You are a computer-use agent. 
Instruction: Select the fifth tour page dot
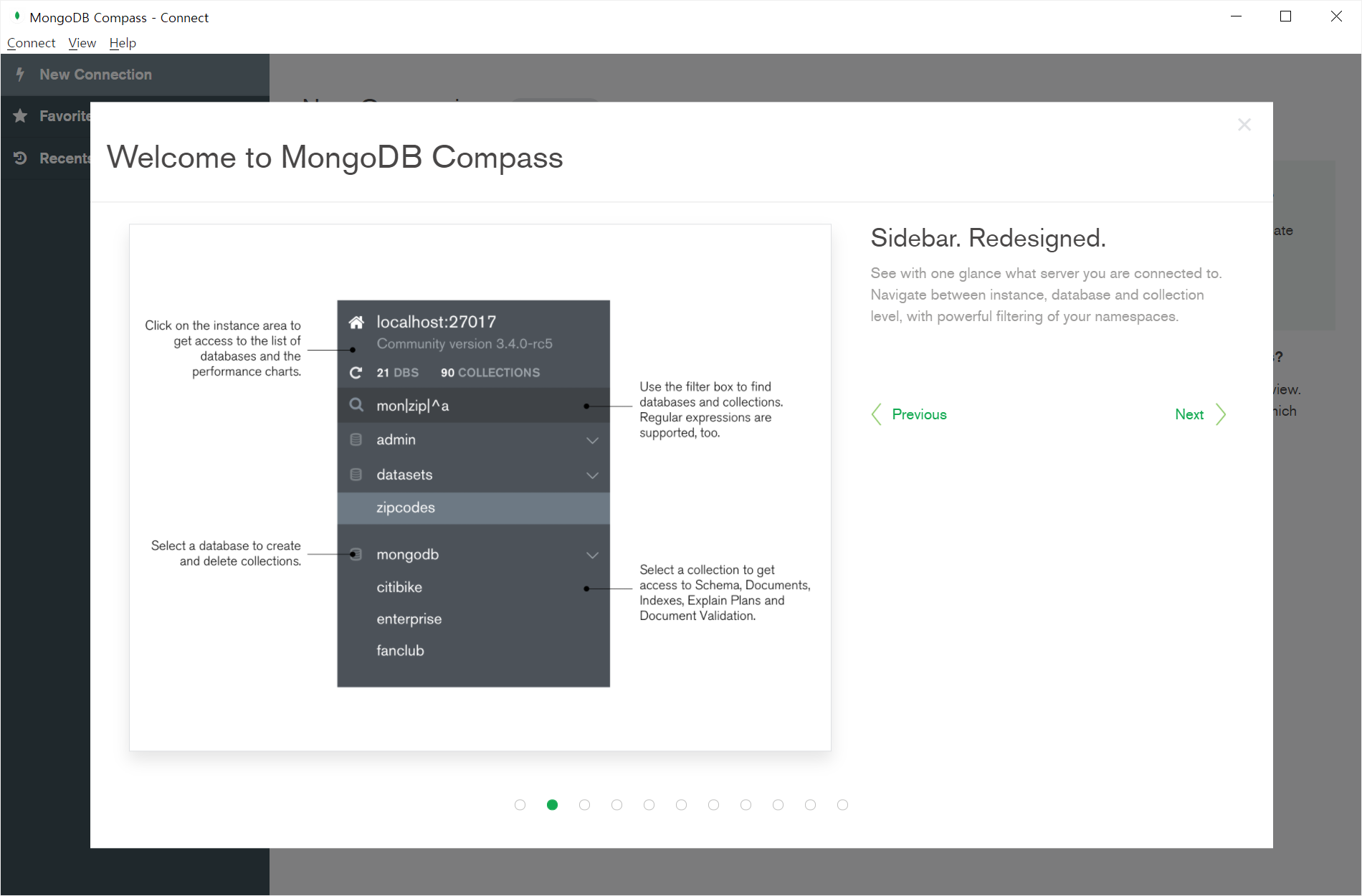click(649, 805)
